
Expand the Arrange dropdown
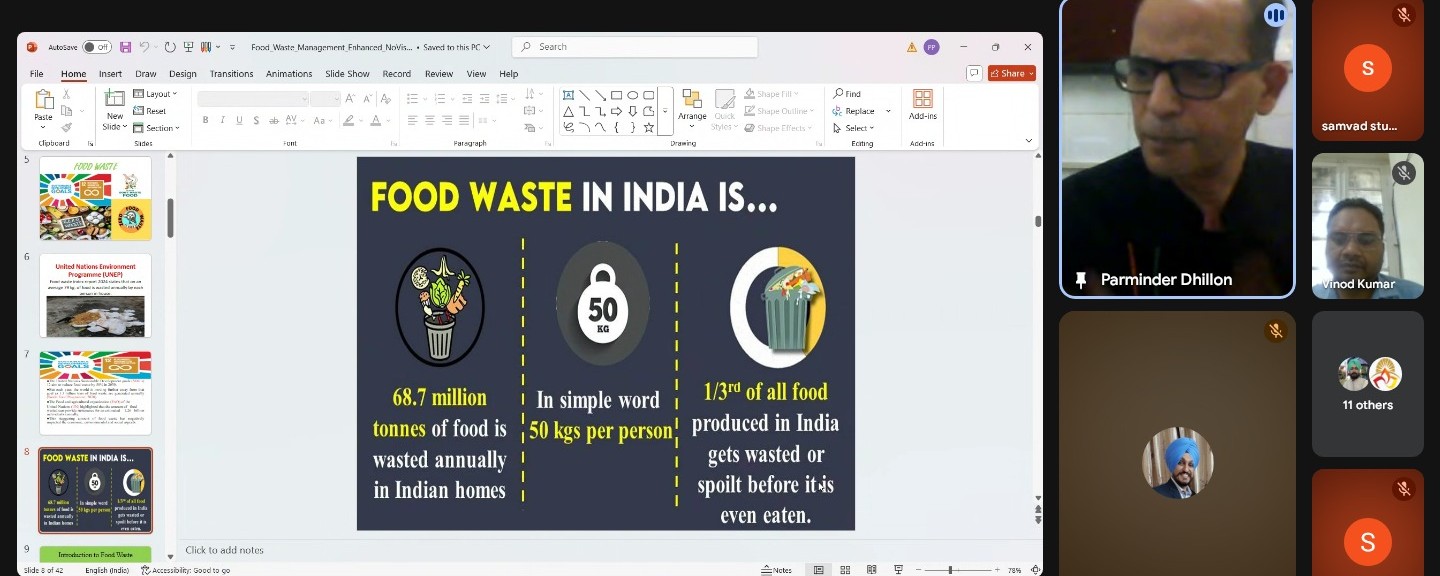(692, 105)
